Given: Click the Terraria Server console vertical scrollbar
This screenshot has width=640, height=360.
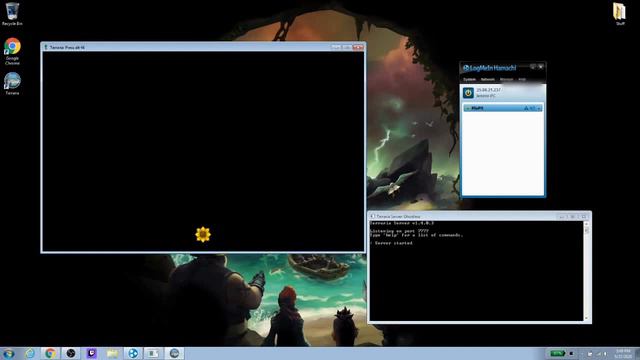Looking at the screenshot, I should [587, 271].
